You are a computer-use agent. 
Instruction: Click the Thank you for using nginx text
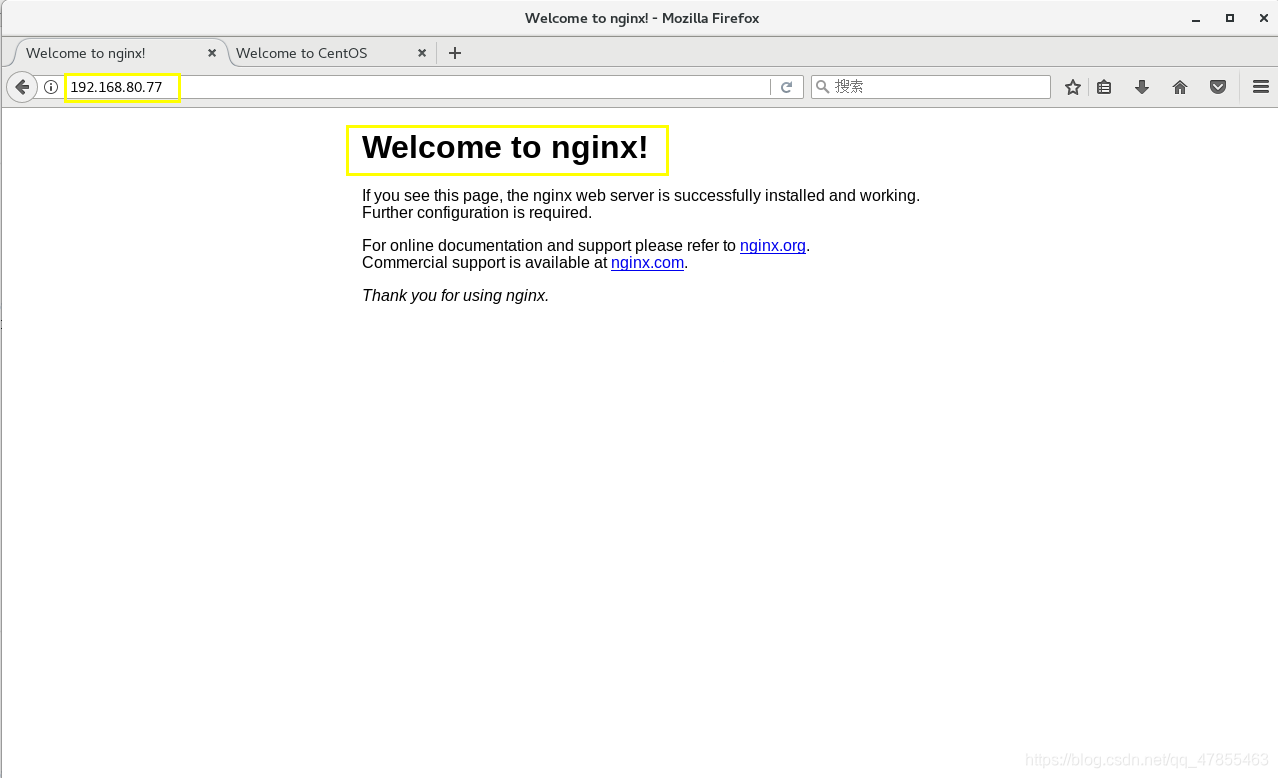coord(455,295)
